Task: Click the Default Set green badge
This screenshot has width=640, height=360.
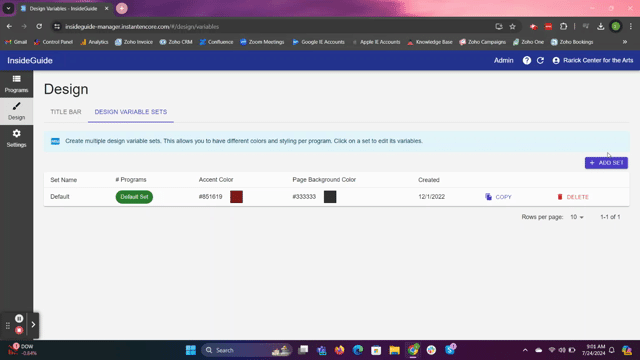Action: (134, 197)
